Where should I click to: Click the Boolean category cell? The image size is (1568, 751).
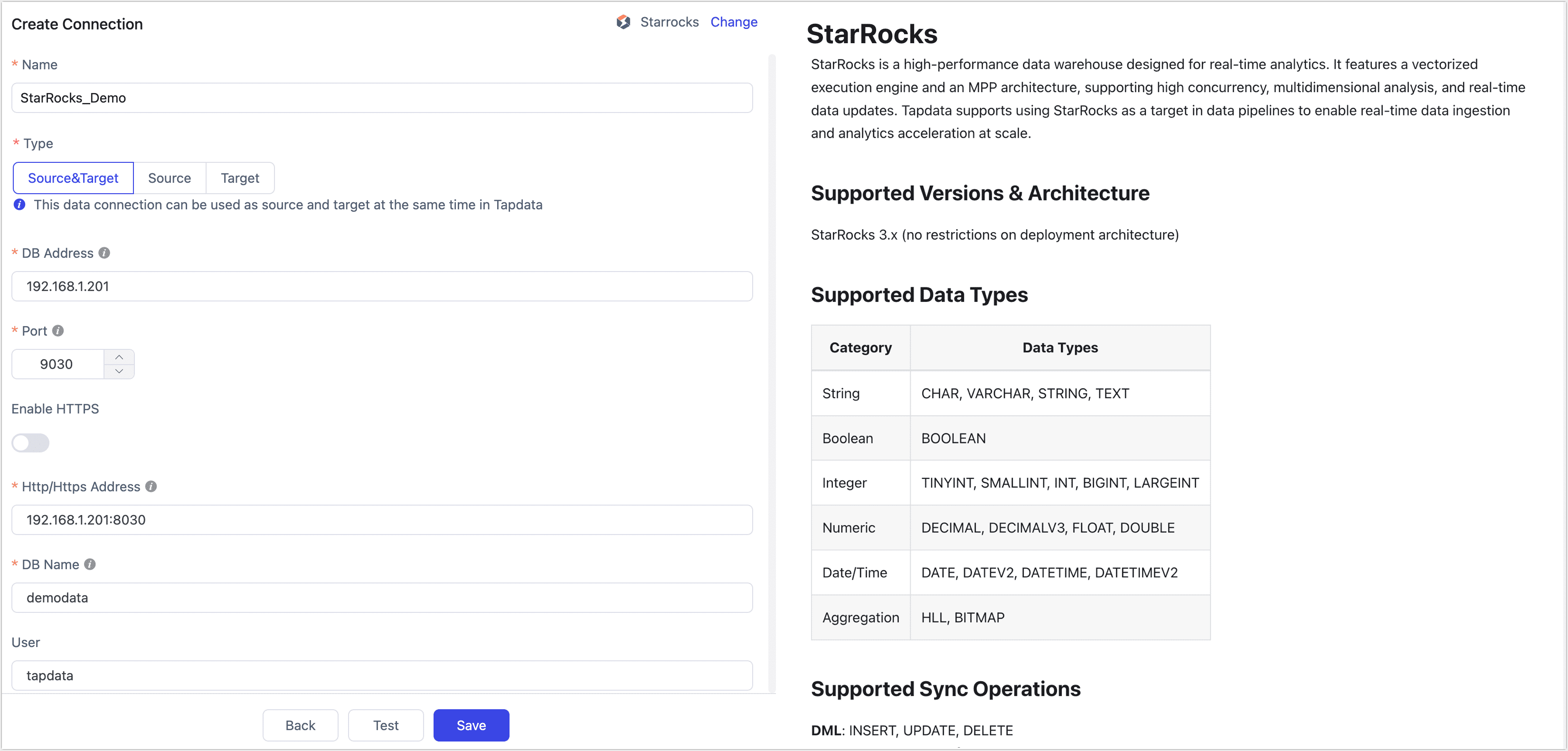tap(861, 438)
